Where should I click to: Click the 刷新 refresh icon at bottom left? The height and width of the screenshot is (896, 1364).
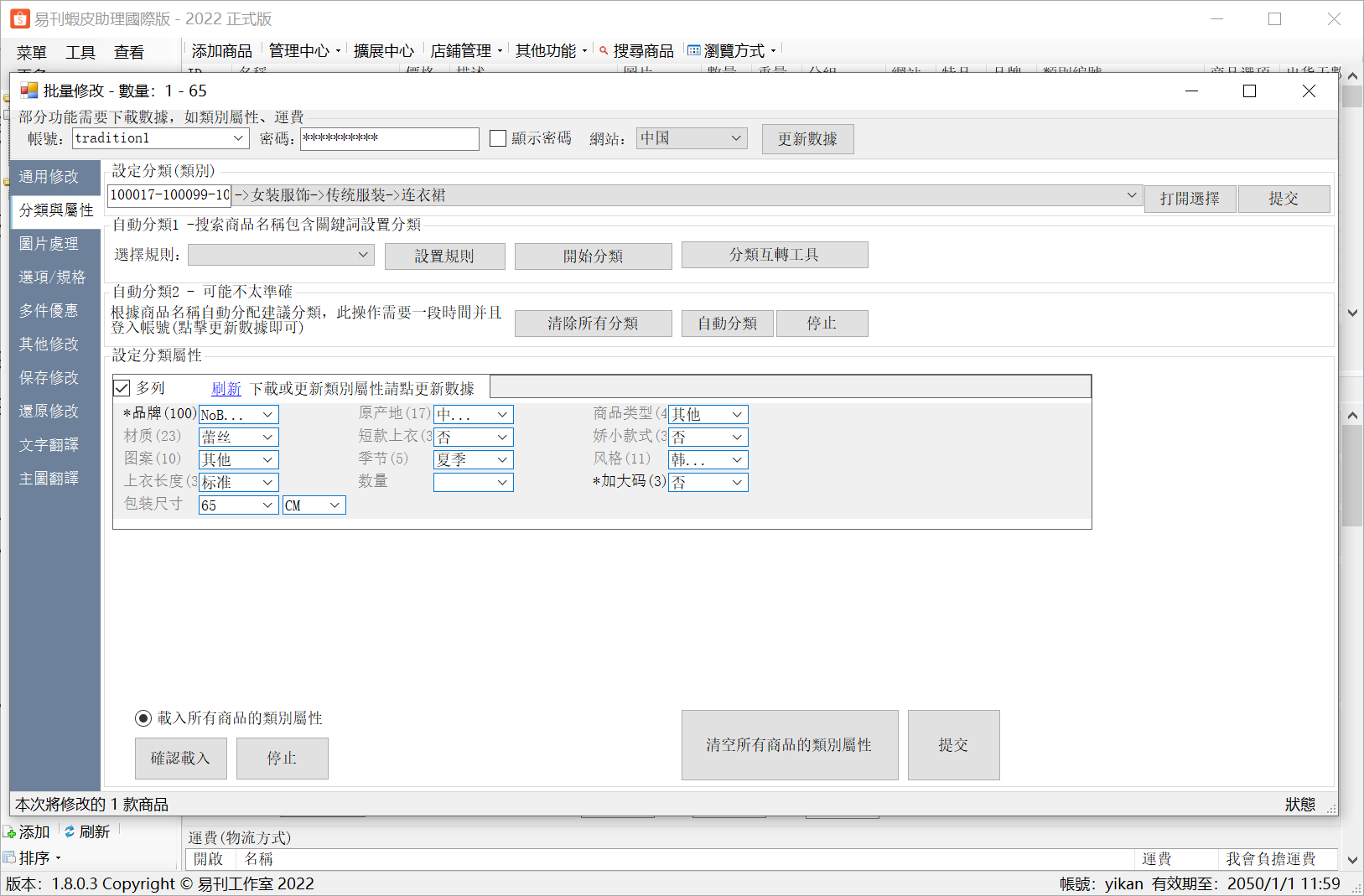point(70,832)
